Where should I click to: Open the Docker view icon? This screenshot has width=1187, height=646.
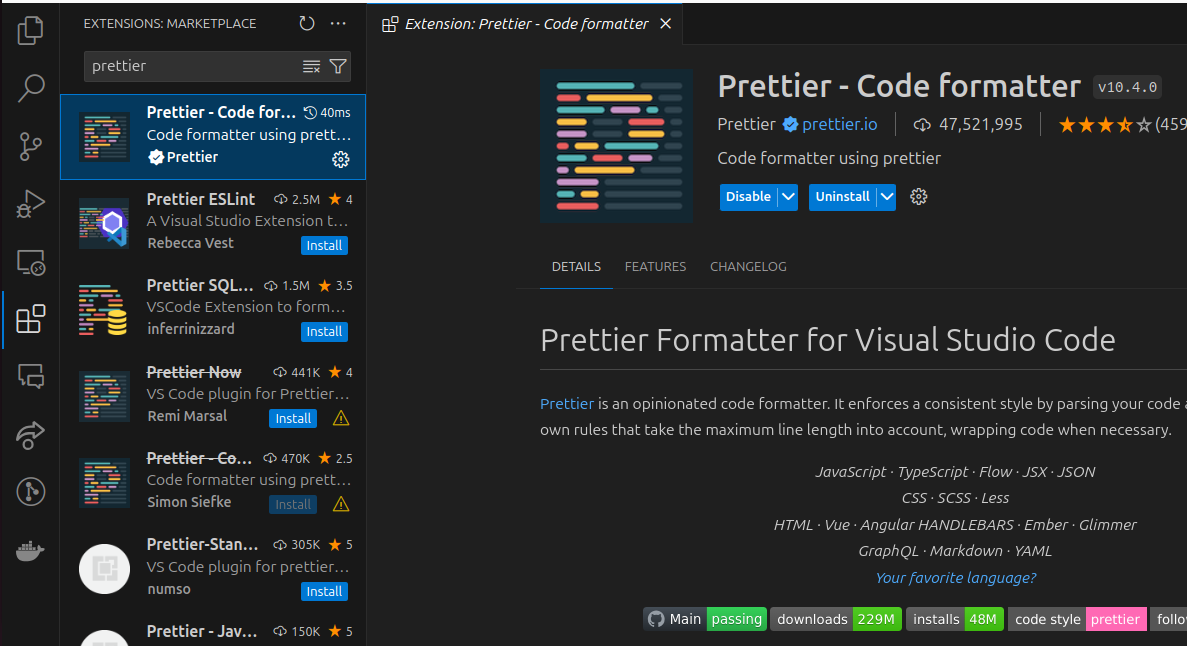(x=30, y=551)
